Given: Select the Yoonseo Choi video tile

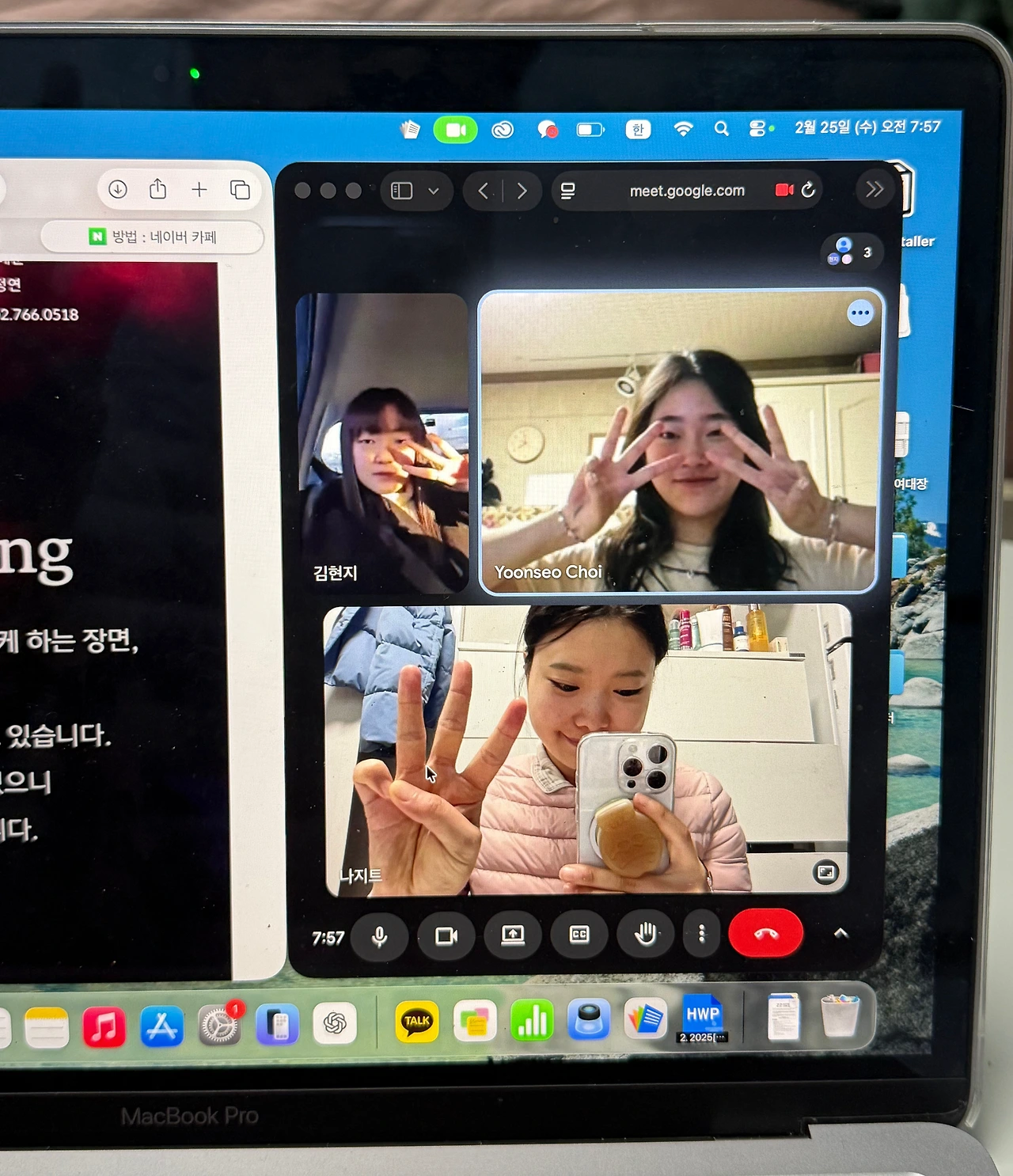Looking at the screenshot, I should coord(680,441).
